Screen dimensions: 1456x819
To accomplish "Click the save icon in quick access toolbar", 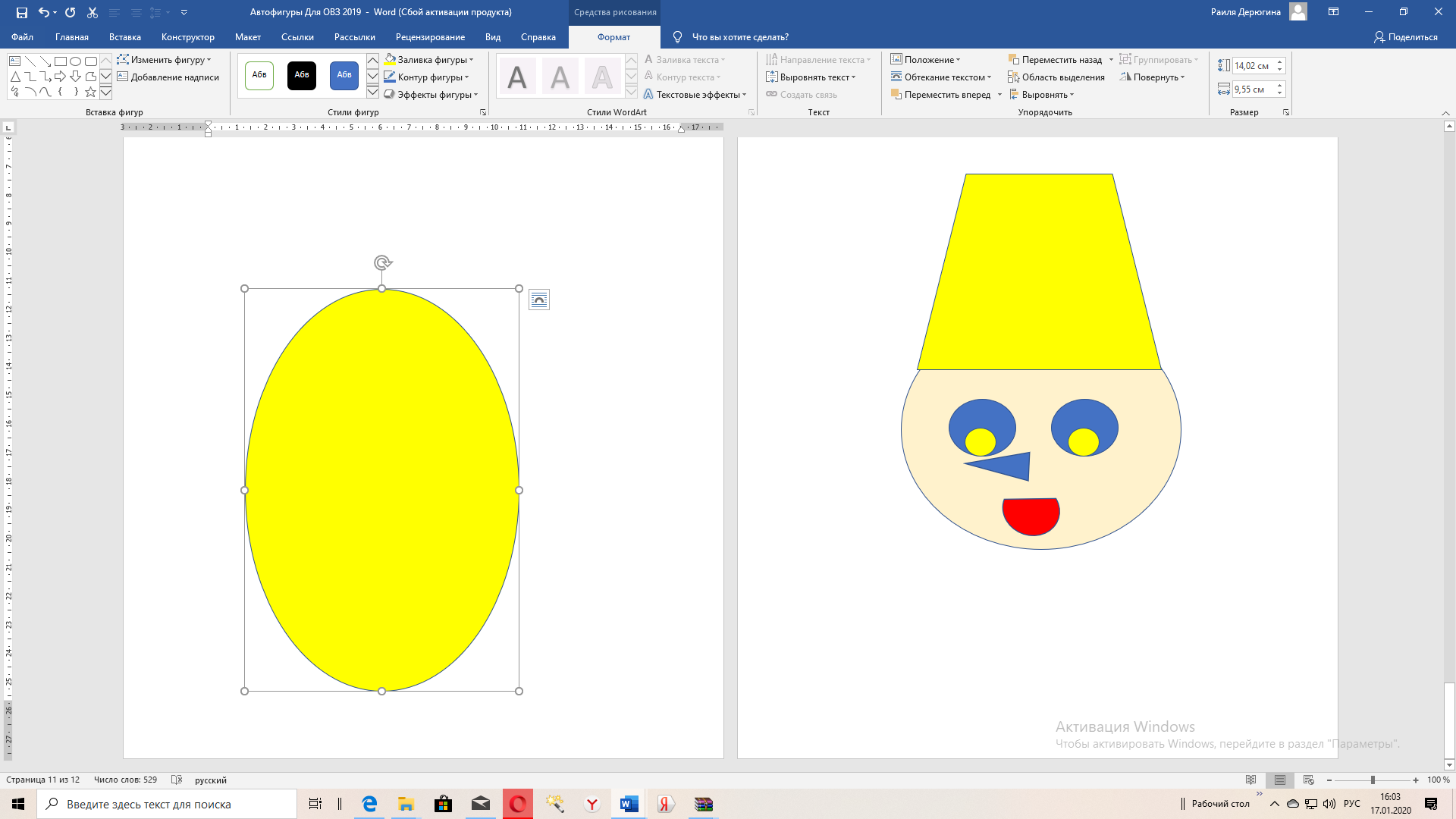I will (22, 12).
